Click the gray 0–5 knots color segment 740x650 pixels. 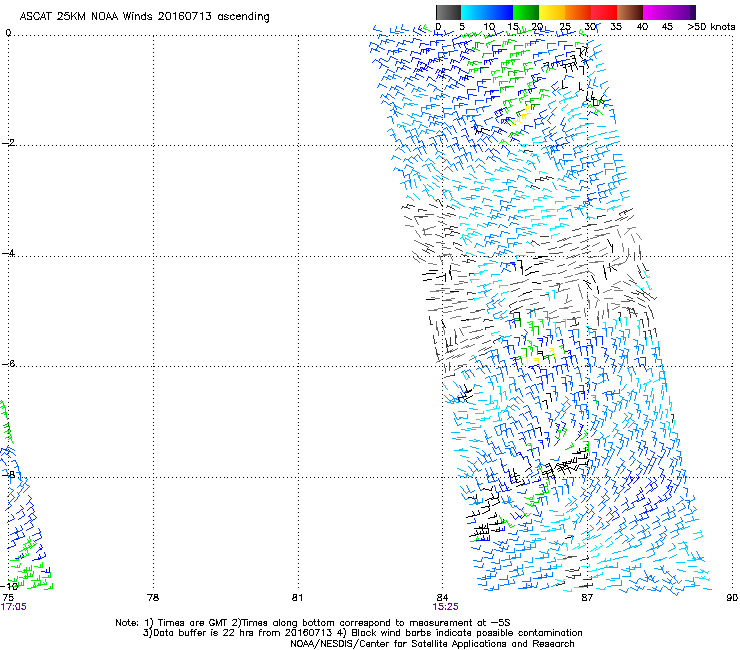pyautogui.click(x=448, y=12)
